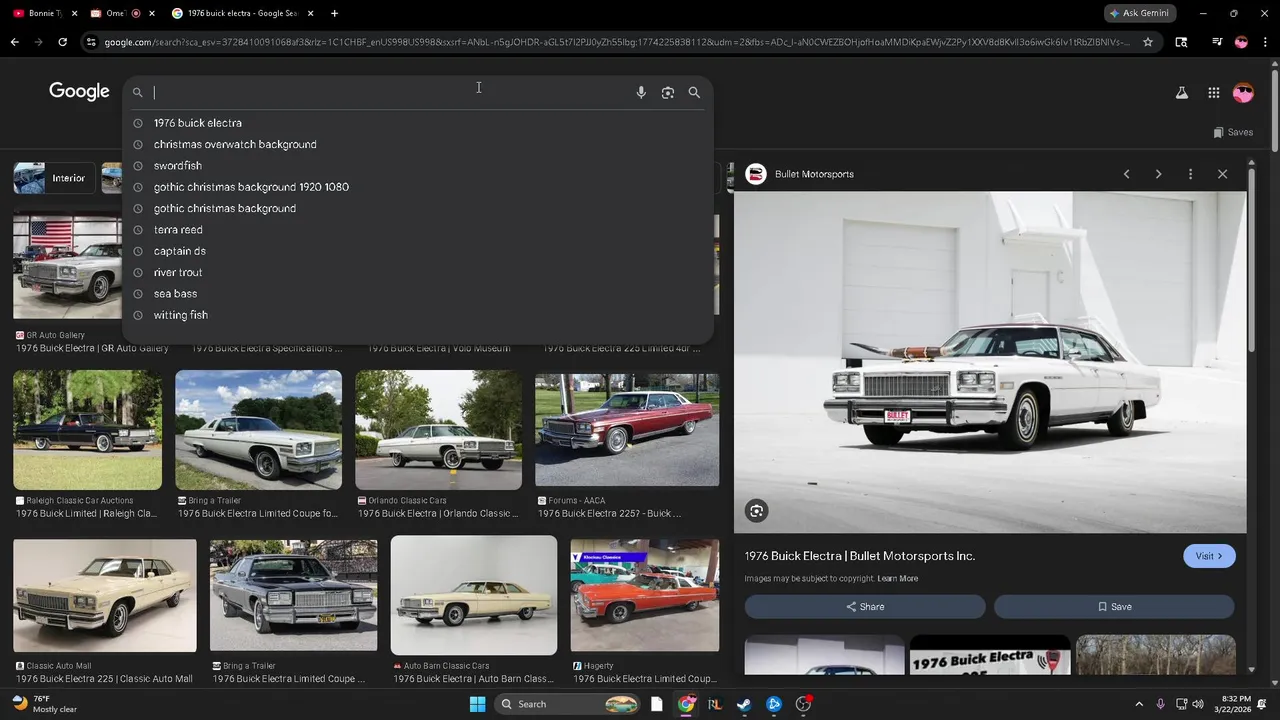Open the large Bullet Motorsports preview image
Image resolution: width=1280 pixels, height=720 pixels.
pyautogui.click(x=990, y=362)
